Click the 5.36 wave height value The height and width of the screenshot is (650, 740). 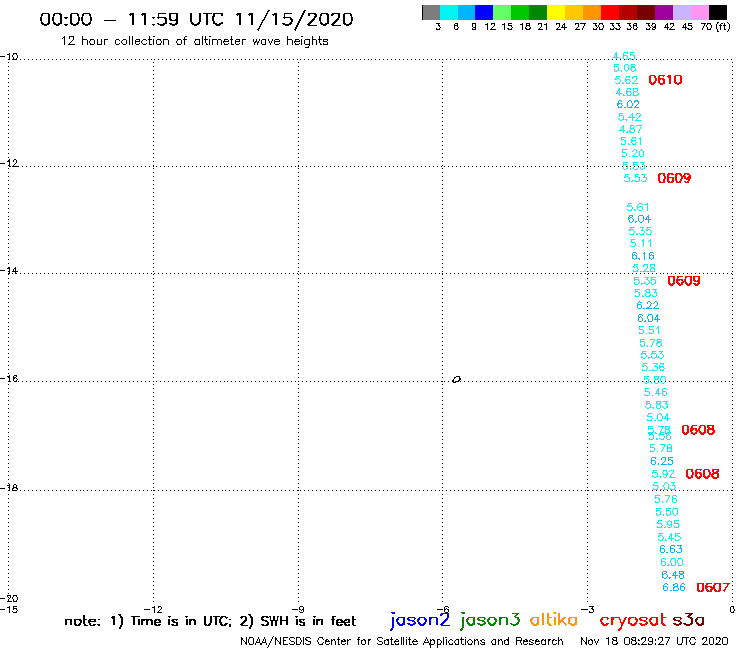point(653,367)
